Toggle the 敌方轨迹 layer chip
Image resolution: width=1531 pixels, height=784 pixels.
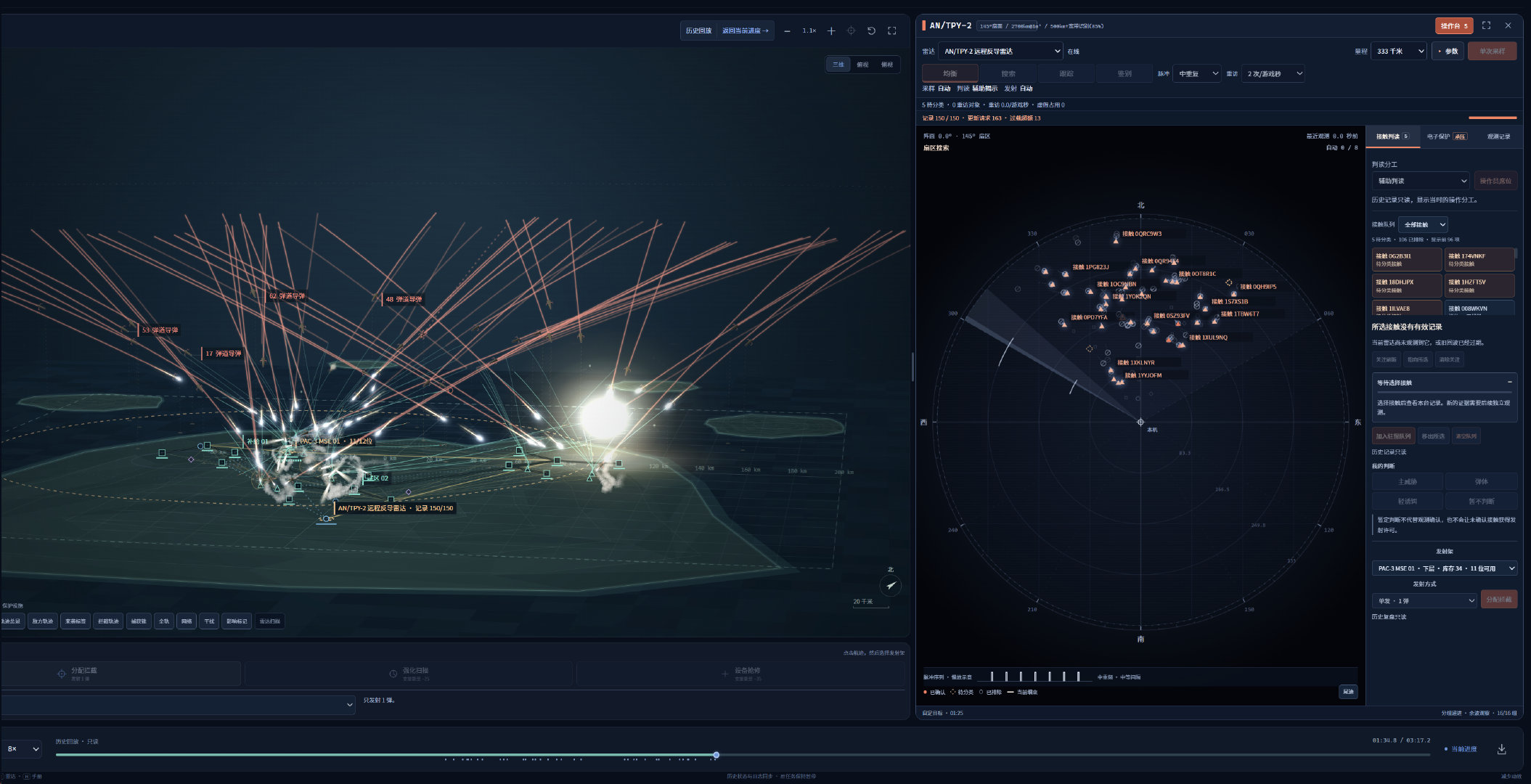(43, 621)
